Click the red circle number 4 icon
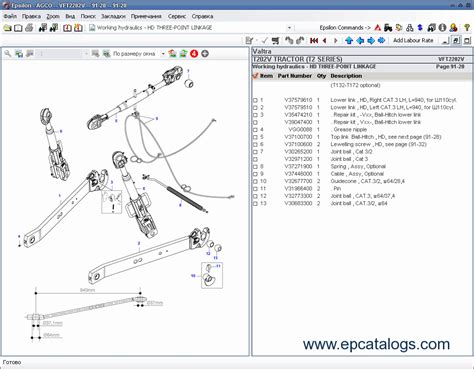Image resolution: width=474 pixels, height=369 pixels. pos(194,53)
